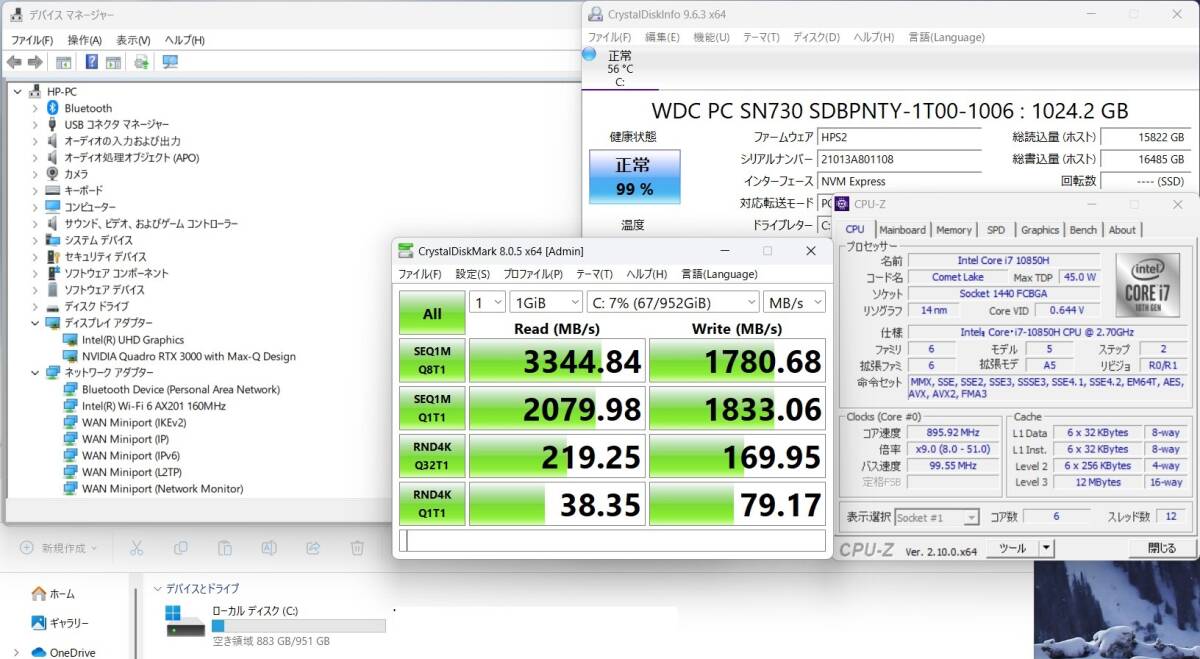The height and width of the screenshot is (659, 1200).
Task: Click the back arrow in Device Manager
Action: coord(14,62)
